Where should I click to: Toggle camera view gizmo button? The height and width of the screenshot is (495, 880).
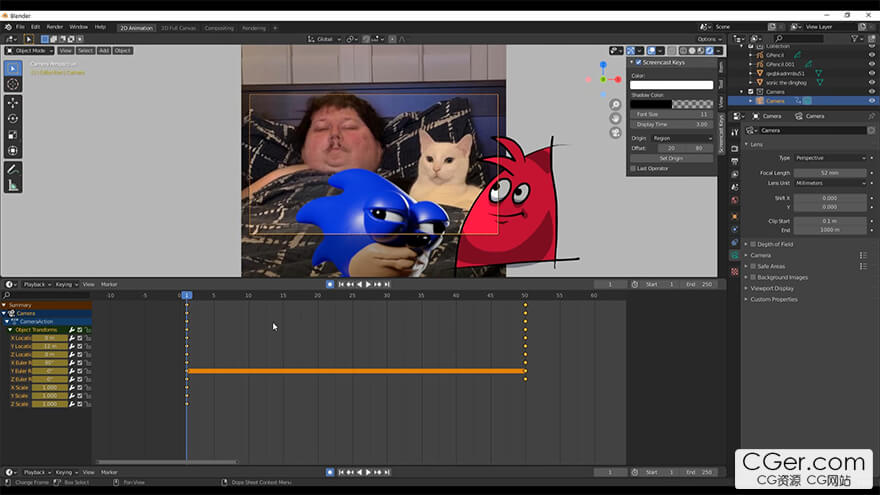click(x=616, y=132)
